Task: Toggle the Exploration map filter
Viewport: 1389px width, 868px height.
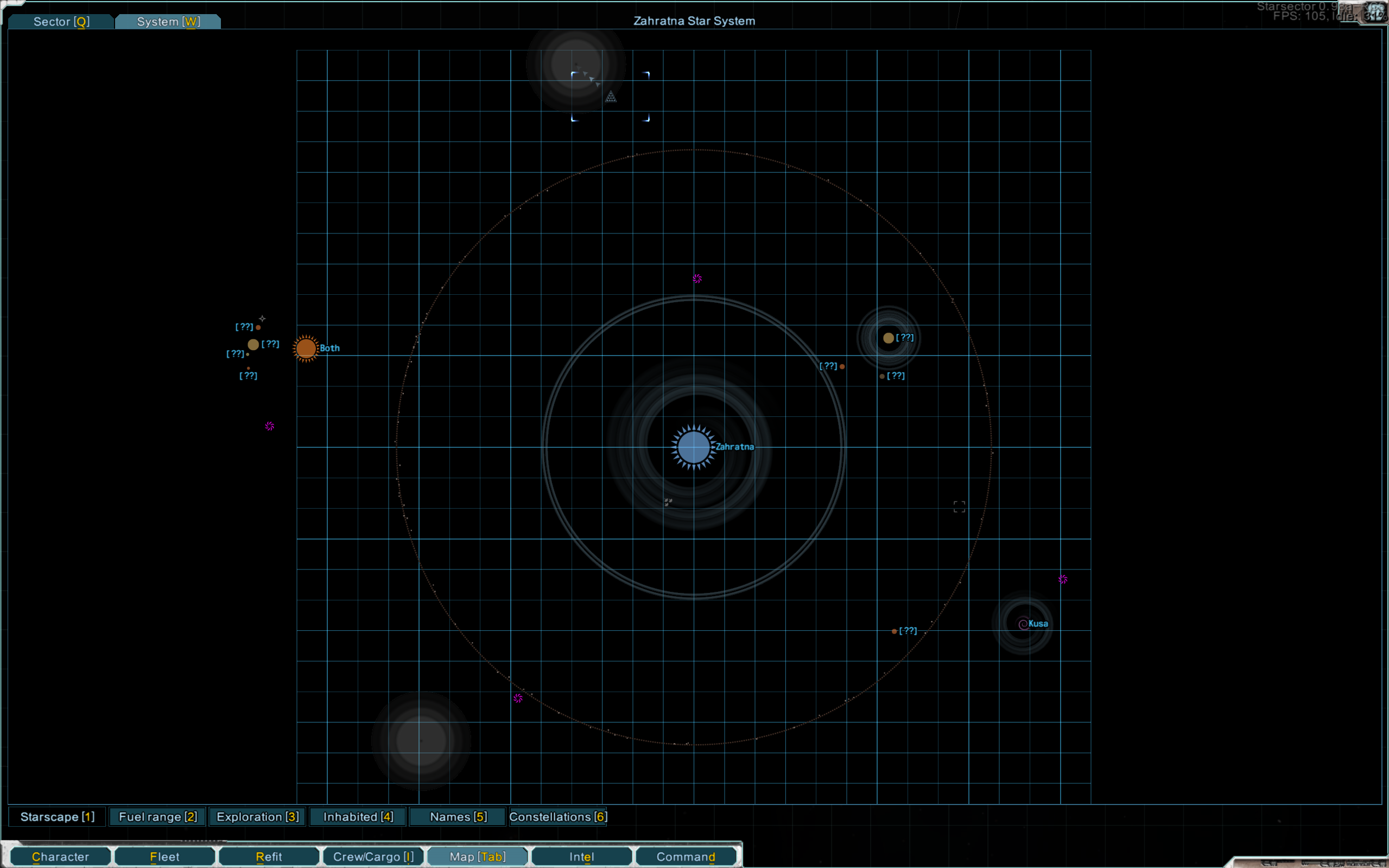Action: 258,816
